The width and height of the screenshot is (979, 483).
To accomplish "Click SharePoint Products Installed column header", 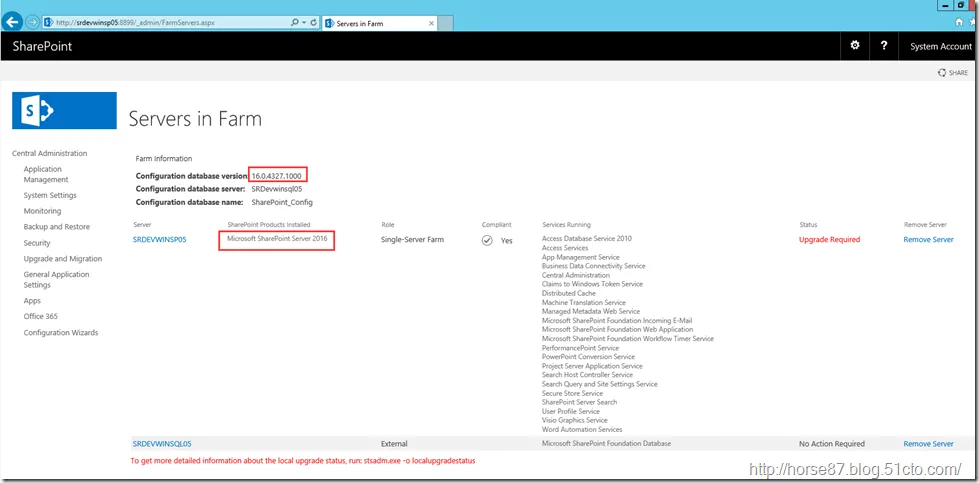I will [268, 225].
